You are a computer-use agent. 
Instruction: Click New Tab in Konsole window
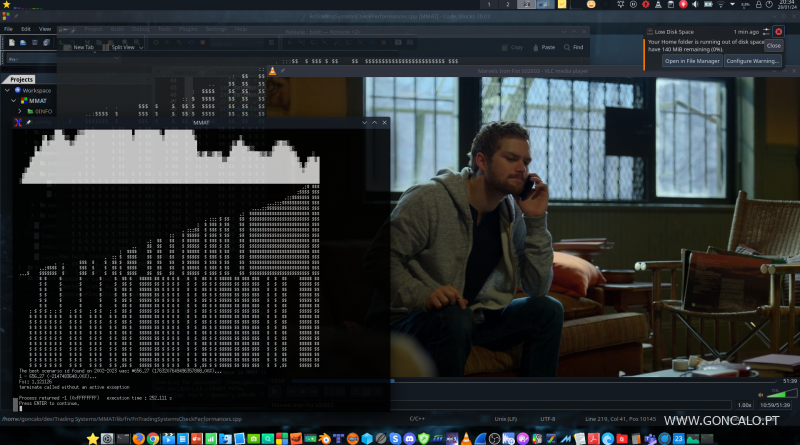click(79, 47)
